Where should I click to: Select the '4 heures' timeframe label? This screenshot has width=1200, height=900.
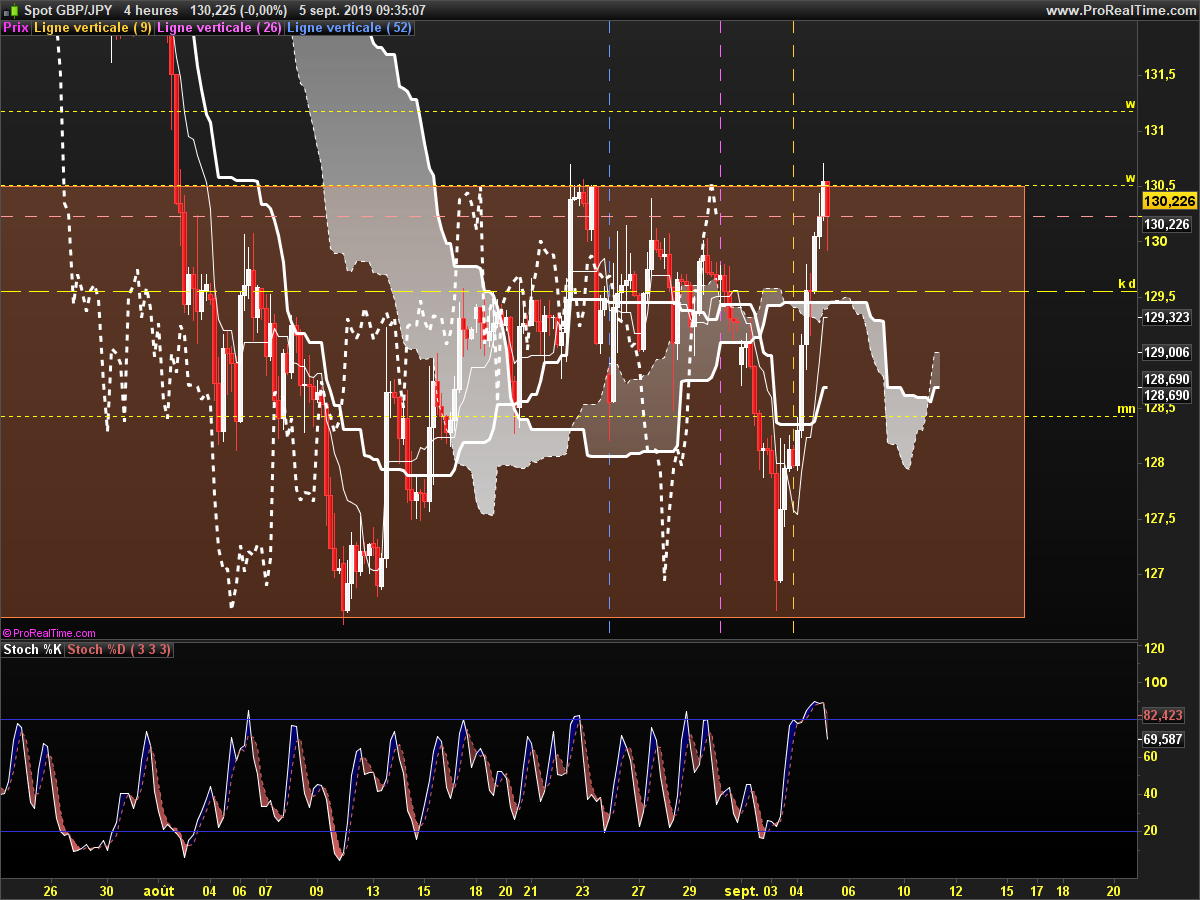pos(151,10)
